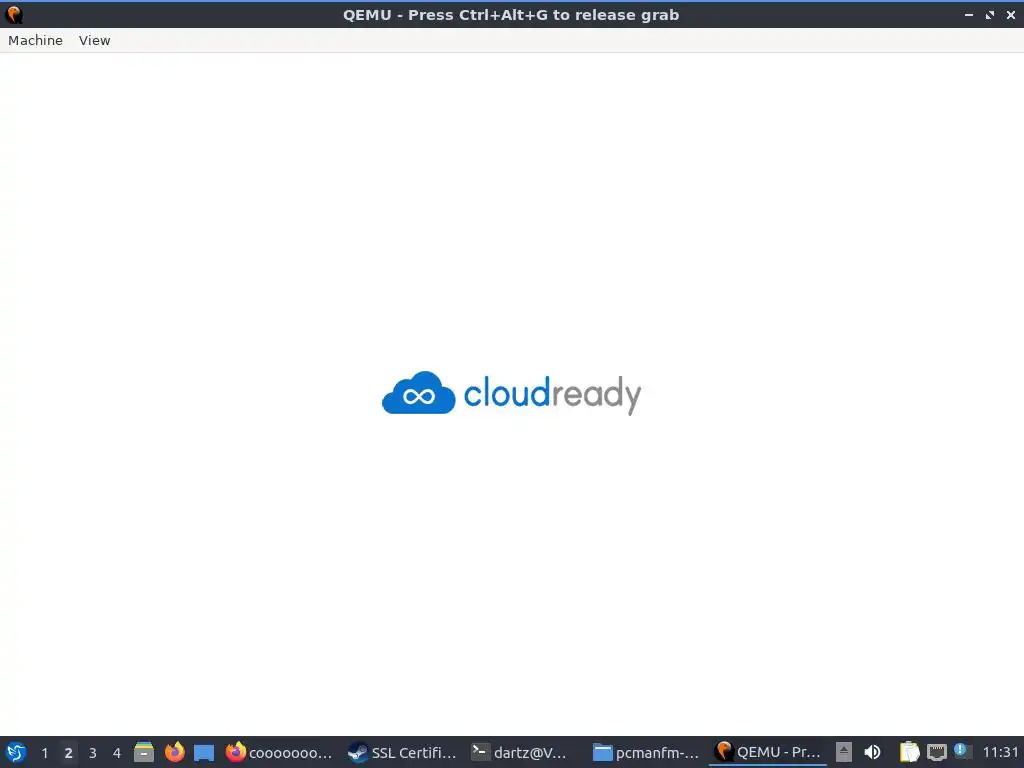The height and width of the screenshot is (768, 1024).
Task: Click the 11:31 clock
Action: tap(1000, 752)
